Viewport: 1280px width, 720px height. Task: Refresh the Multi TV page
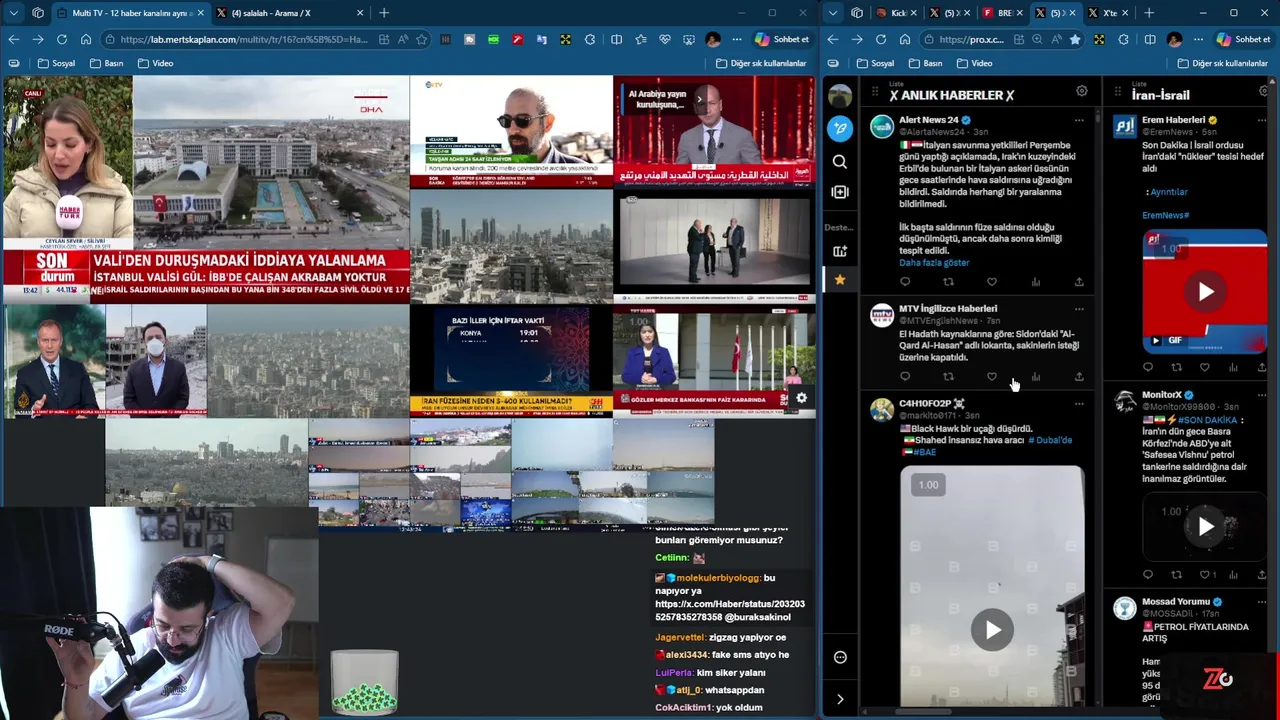(x=62, y=39)
